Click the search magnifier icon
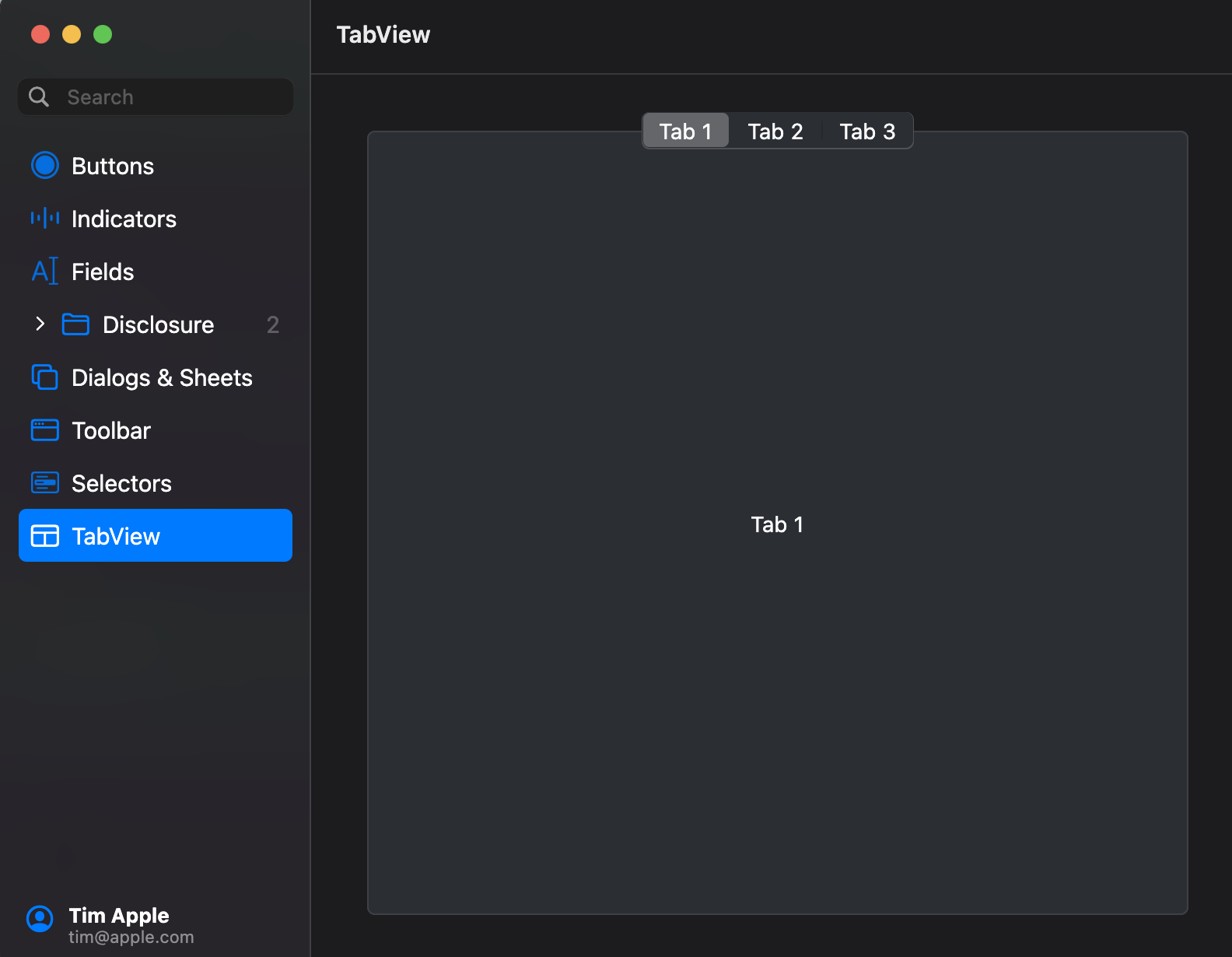Image resolution: width=1232 pixels, height=957 pixels. click(39, 96)
